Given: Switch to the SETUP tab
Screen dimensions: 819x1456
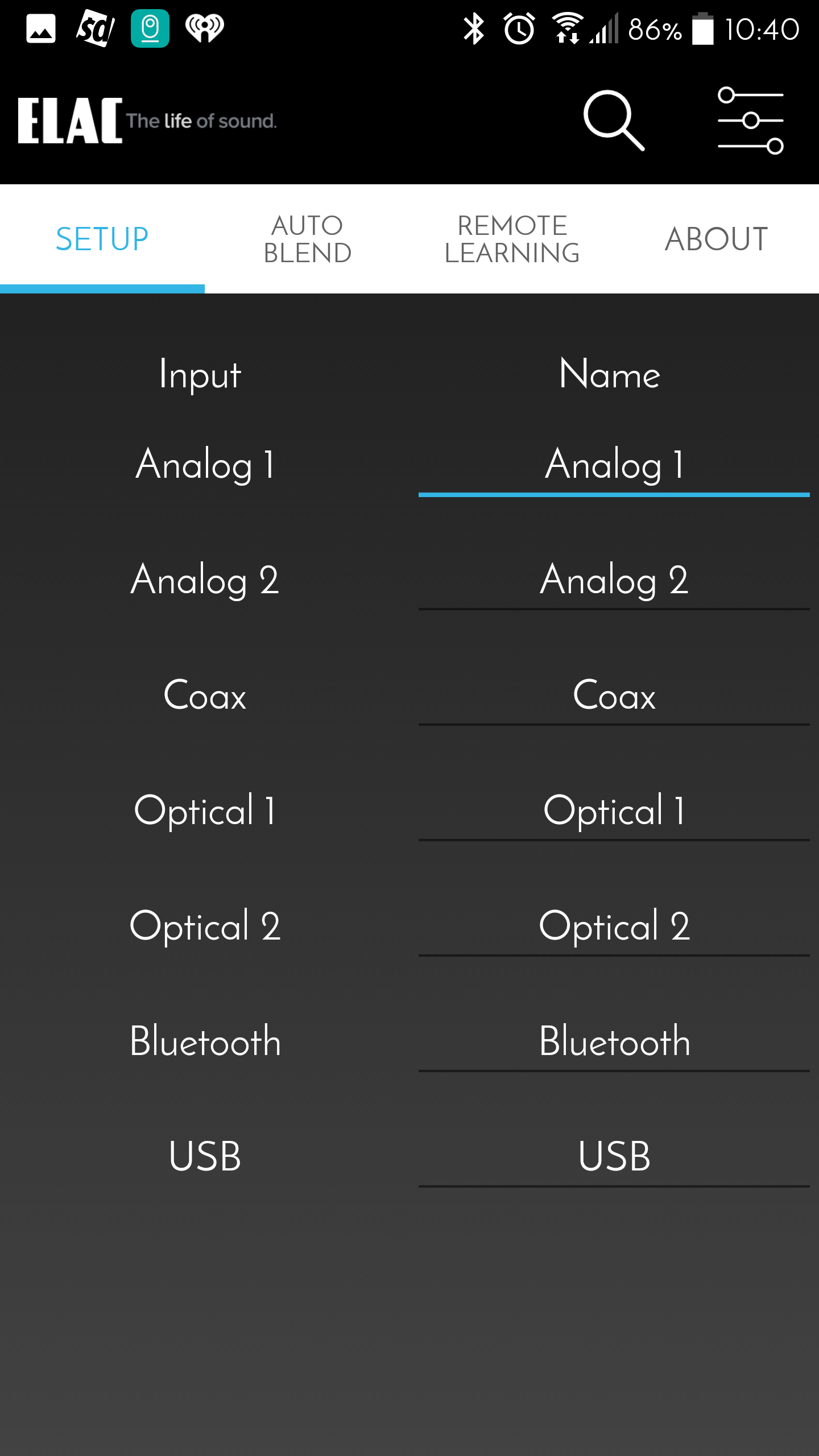Looking at the screenshot, I should click(102, 239).
